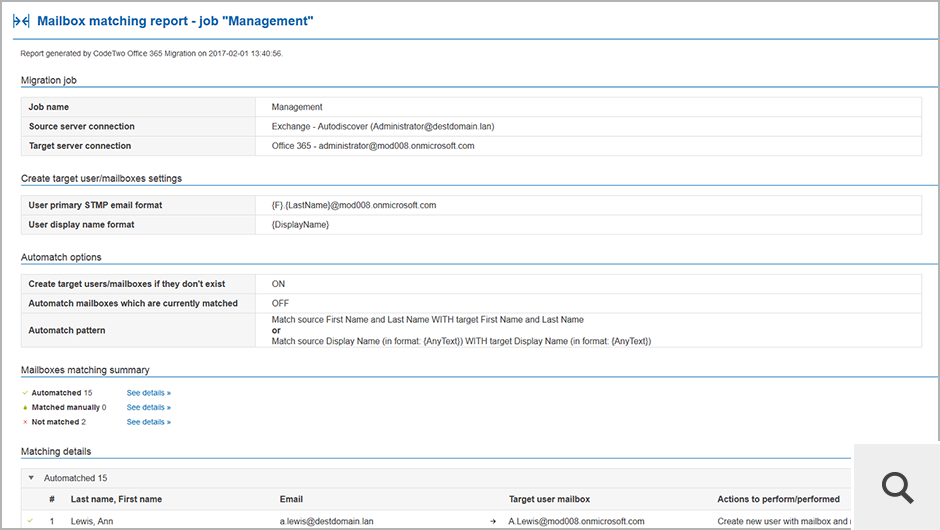Click the 'Automatch pattern' label
Viewport: 940px width, 530px height.
(67, 330)
